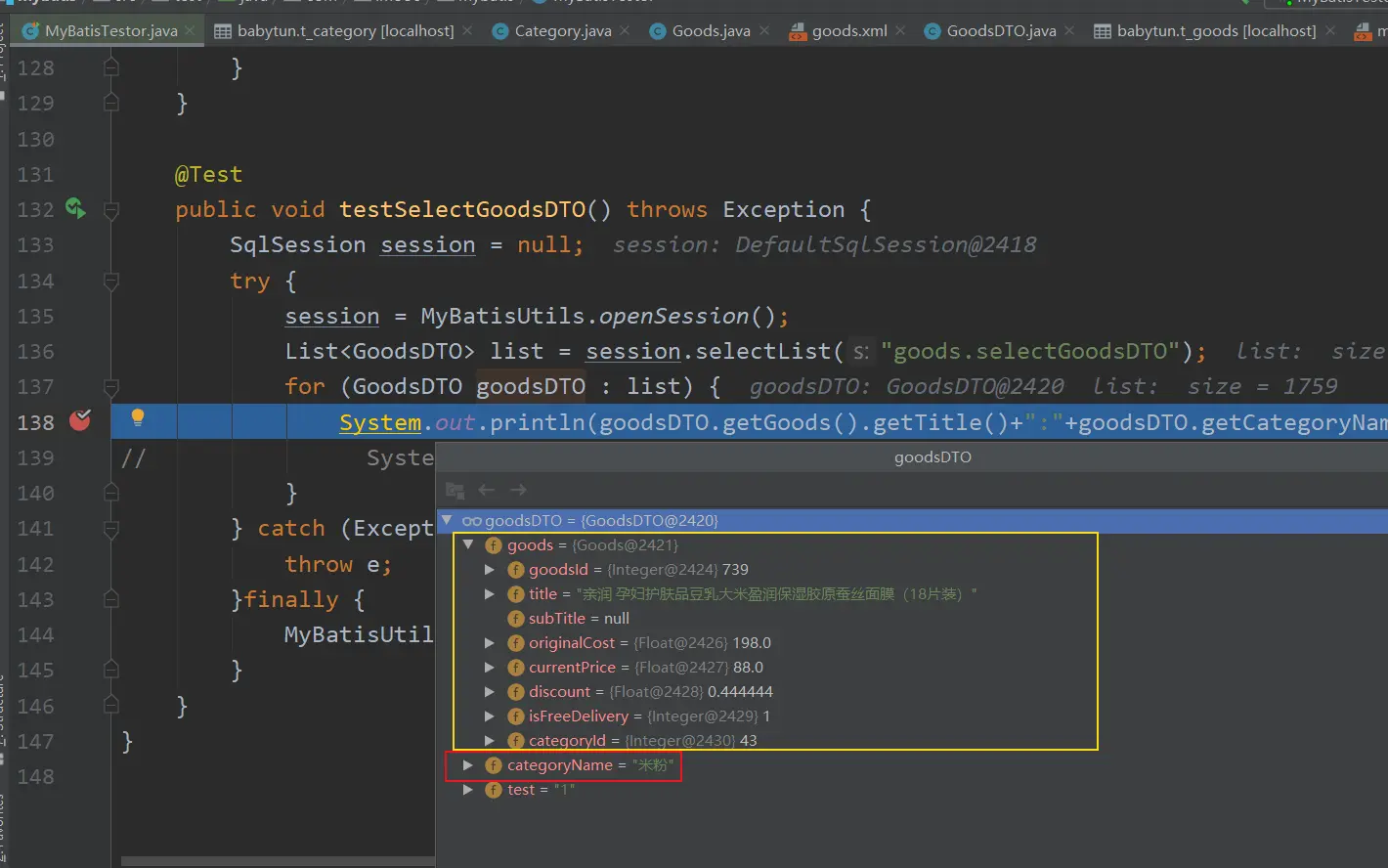
Task: Click the leftmost toolbar icon in goodsDTO popup
Action: (455, 490)
